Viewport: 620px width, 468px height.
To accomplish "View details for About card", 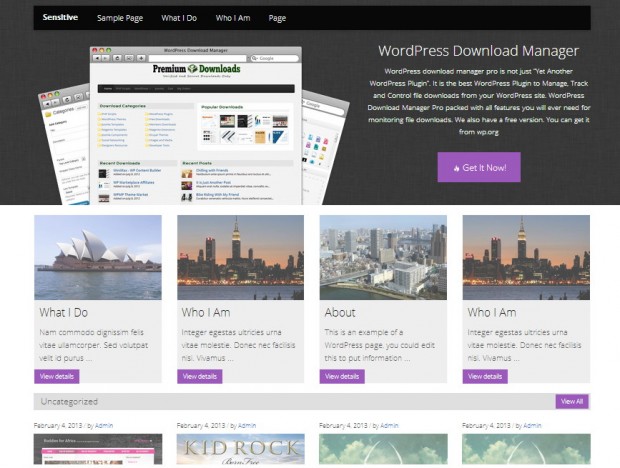I will point(342,376).
